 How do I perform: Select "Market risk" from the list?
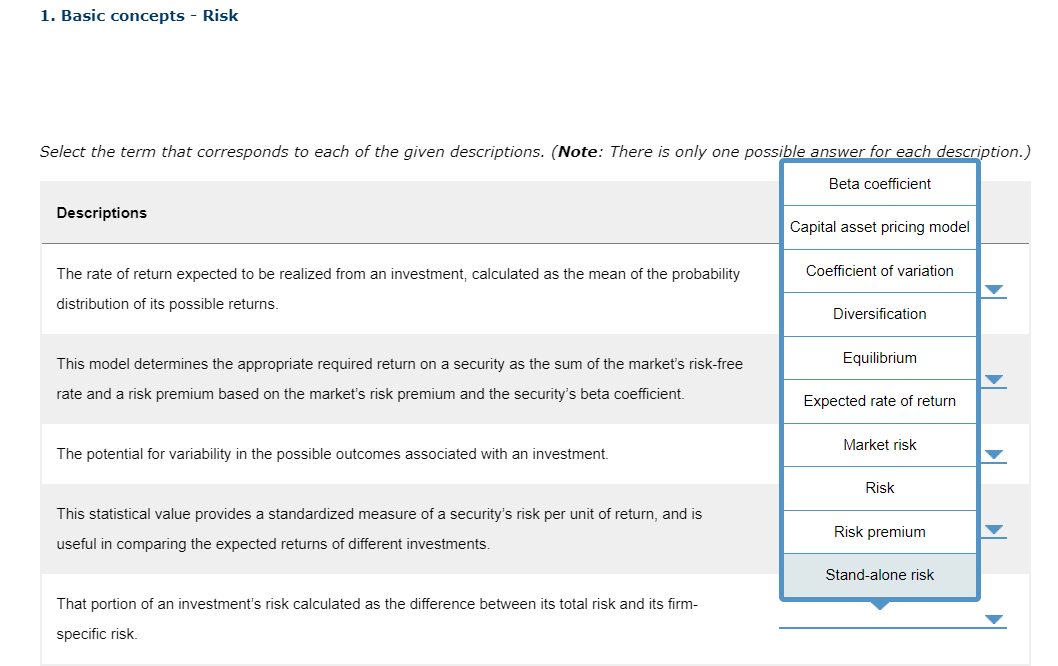click(x=880, y=444)
